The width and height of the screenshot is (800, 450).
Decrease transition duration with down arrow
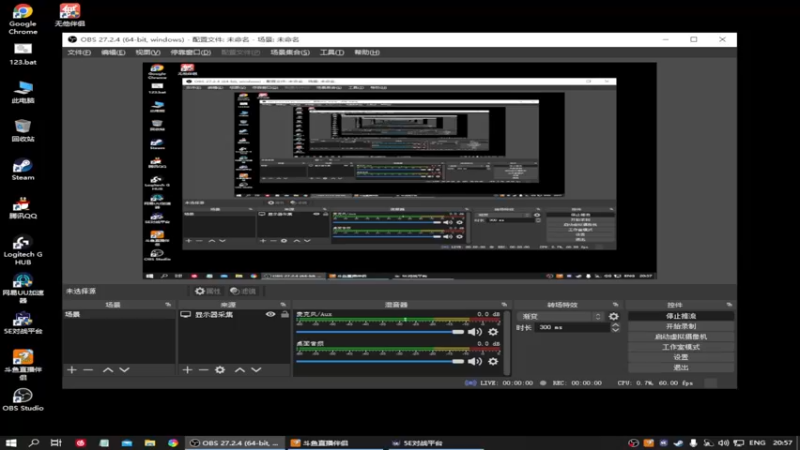coord(616,330)
